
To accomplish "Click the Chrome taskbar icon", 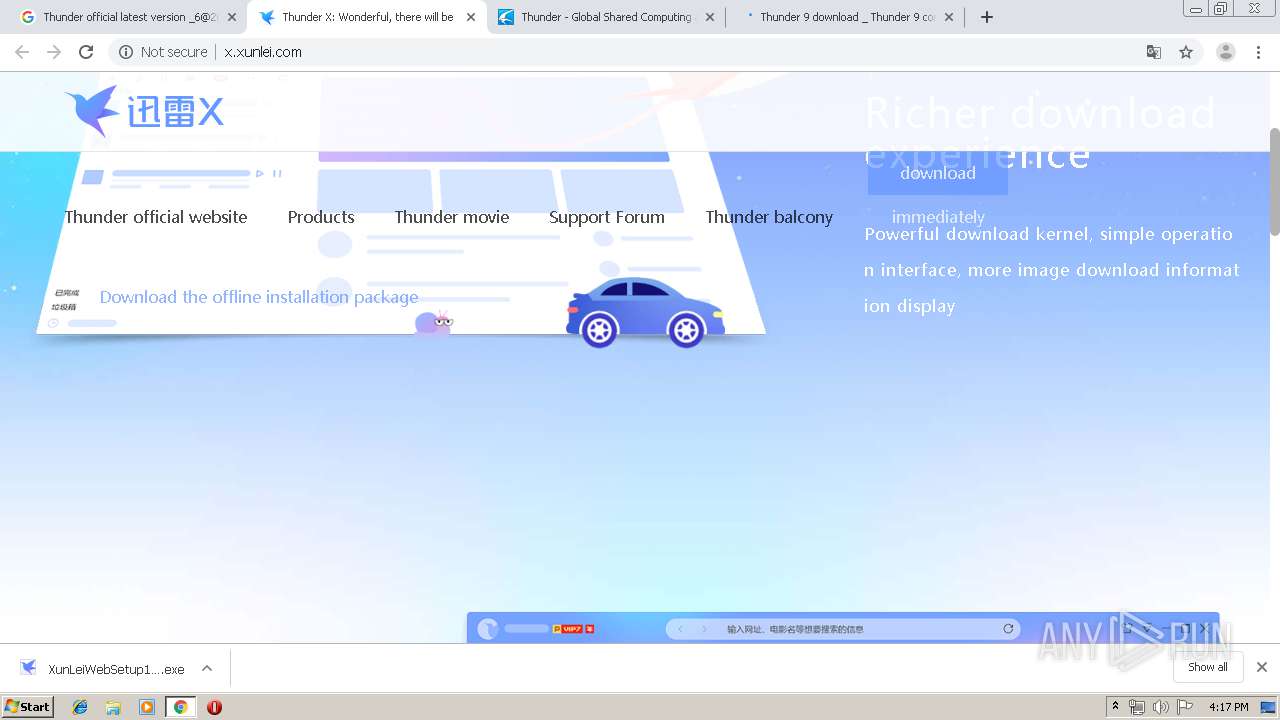I will 180,707.
